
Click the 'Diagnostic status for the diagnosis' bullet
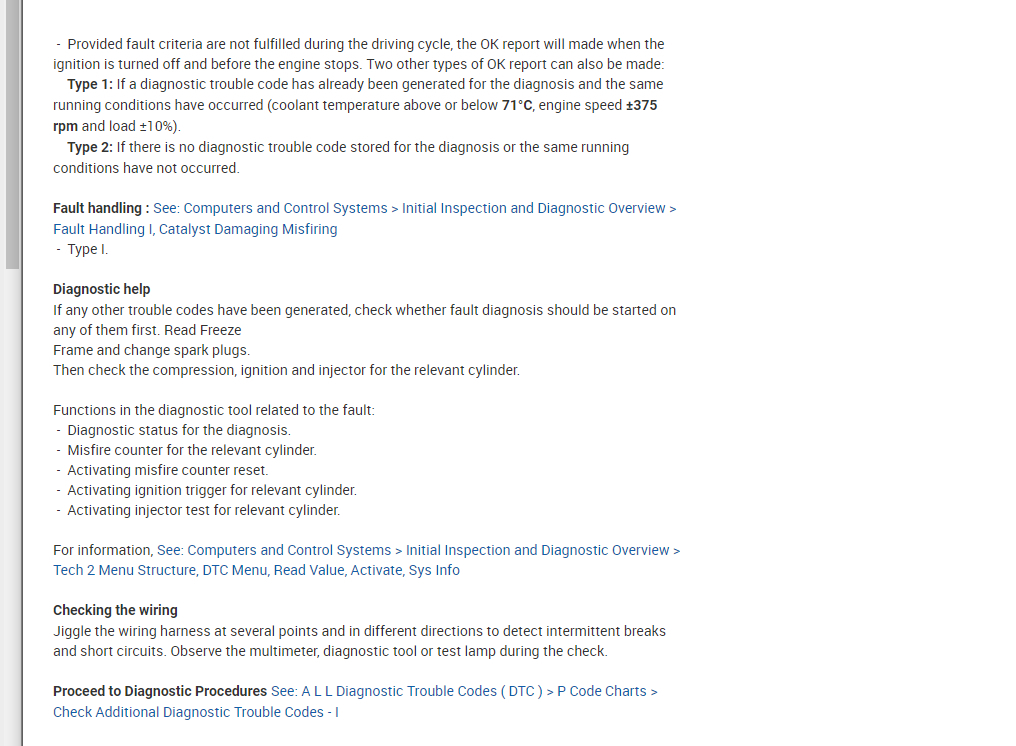[x=178, y=430]
